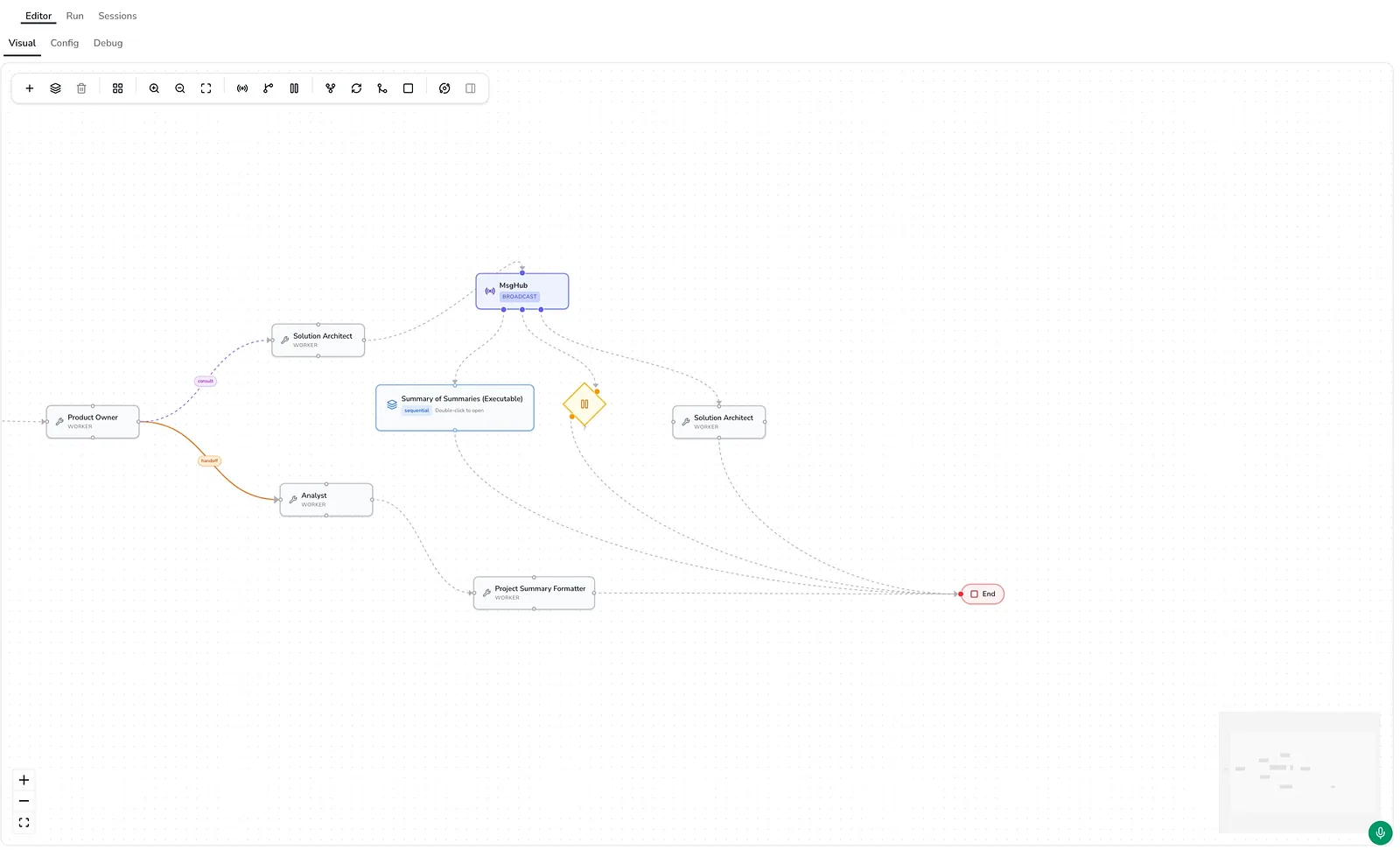This screenshot has height=850, width=1400.
Task: Click the green microphone button
Action: [x=1380, y=832]
